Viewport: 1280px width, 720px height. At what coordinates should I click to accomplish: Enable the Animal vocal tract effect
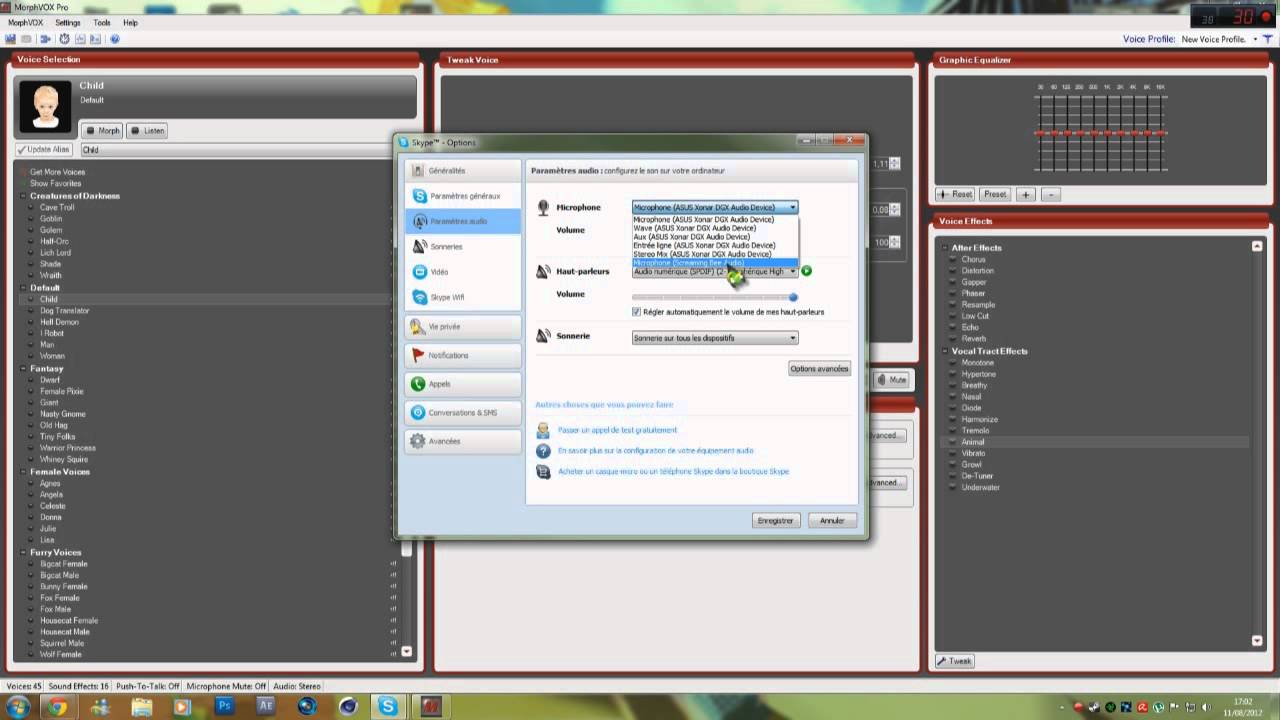tap(973, 442)
